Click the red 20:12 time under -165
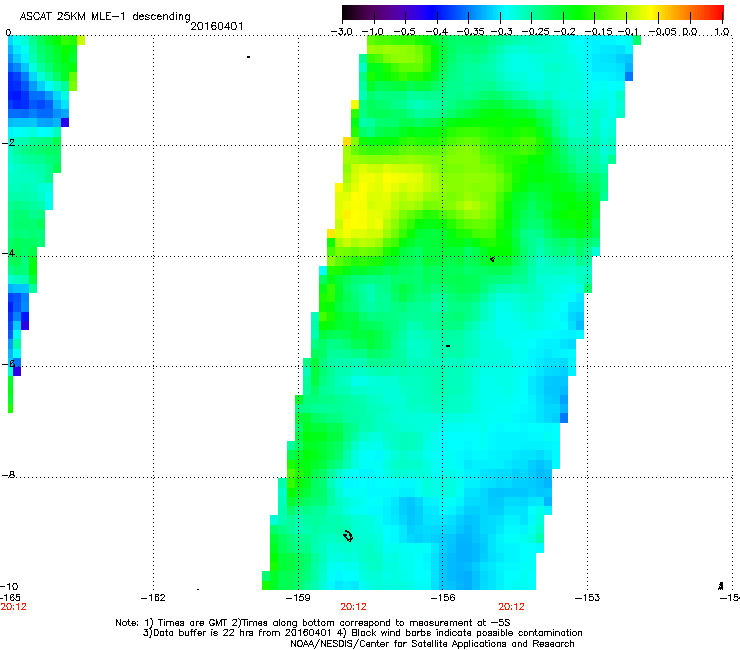 (13, 607)
